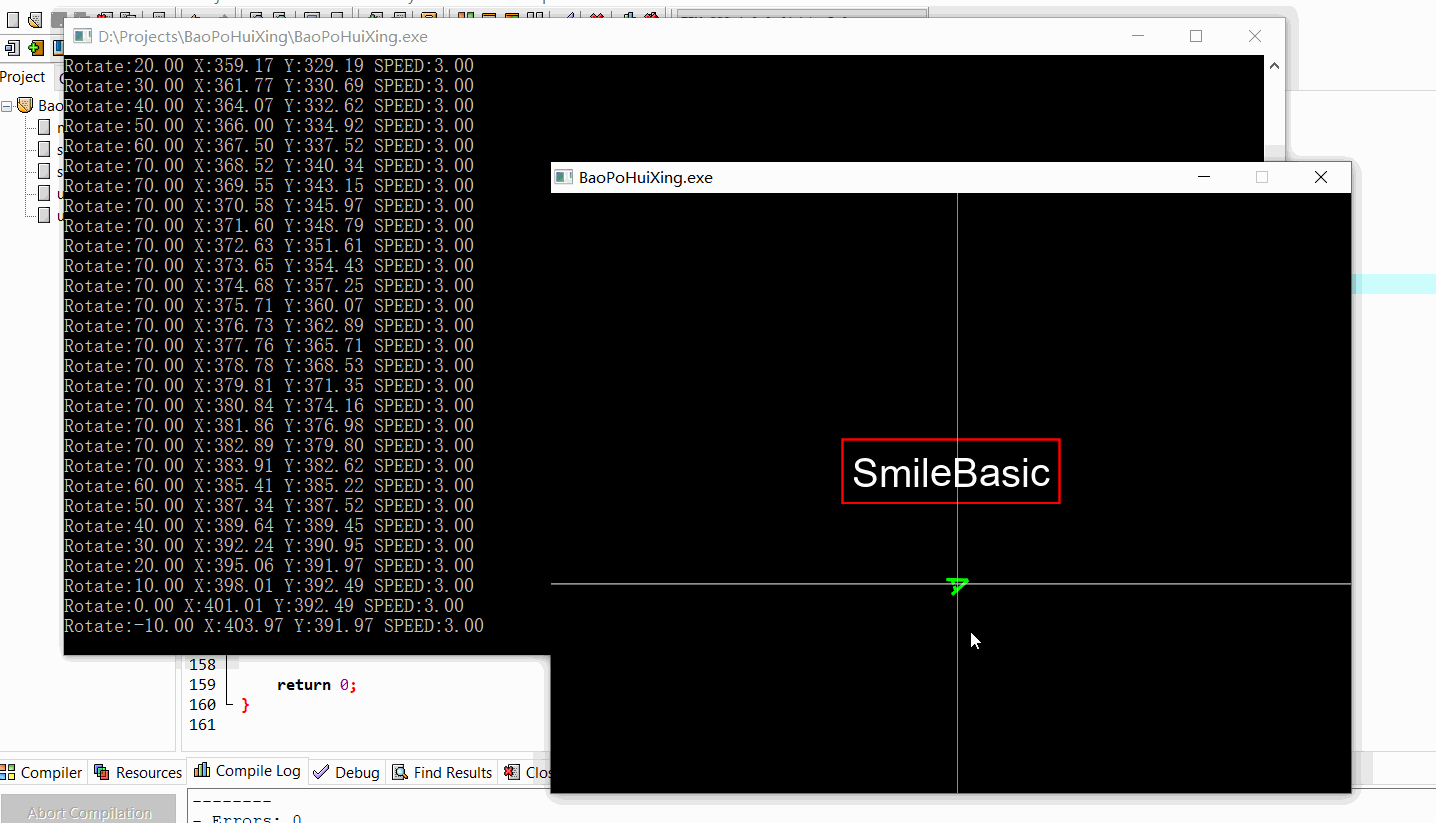This screenshot has height=823, width=1436.
Task: Click the Open file icon in Dev-C++ toolbar
Action: coord(35,20)
